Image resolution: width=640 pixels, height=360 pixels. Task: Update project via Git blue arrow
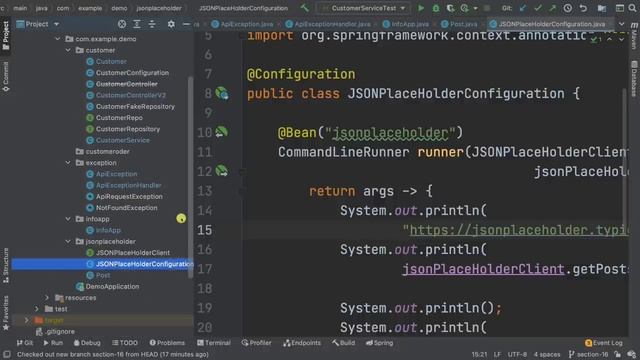pyautogui.click(x=523, y=8)
